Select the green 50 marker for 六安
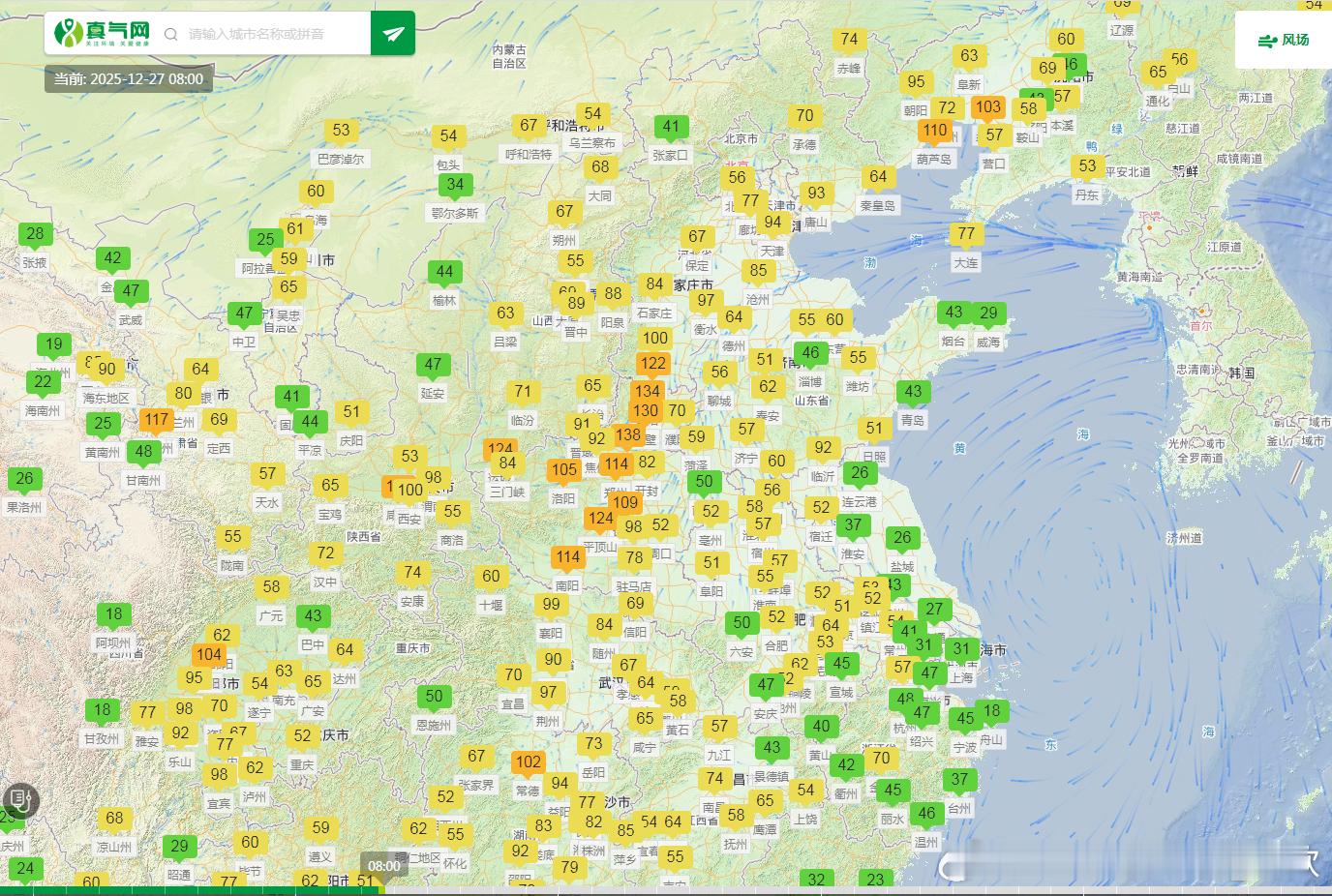This screenshot has height=896, width=1332. [742, 624]
